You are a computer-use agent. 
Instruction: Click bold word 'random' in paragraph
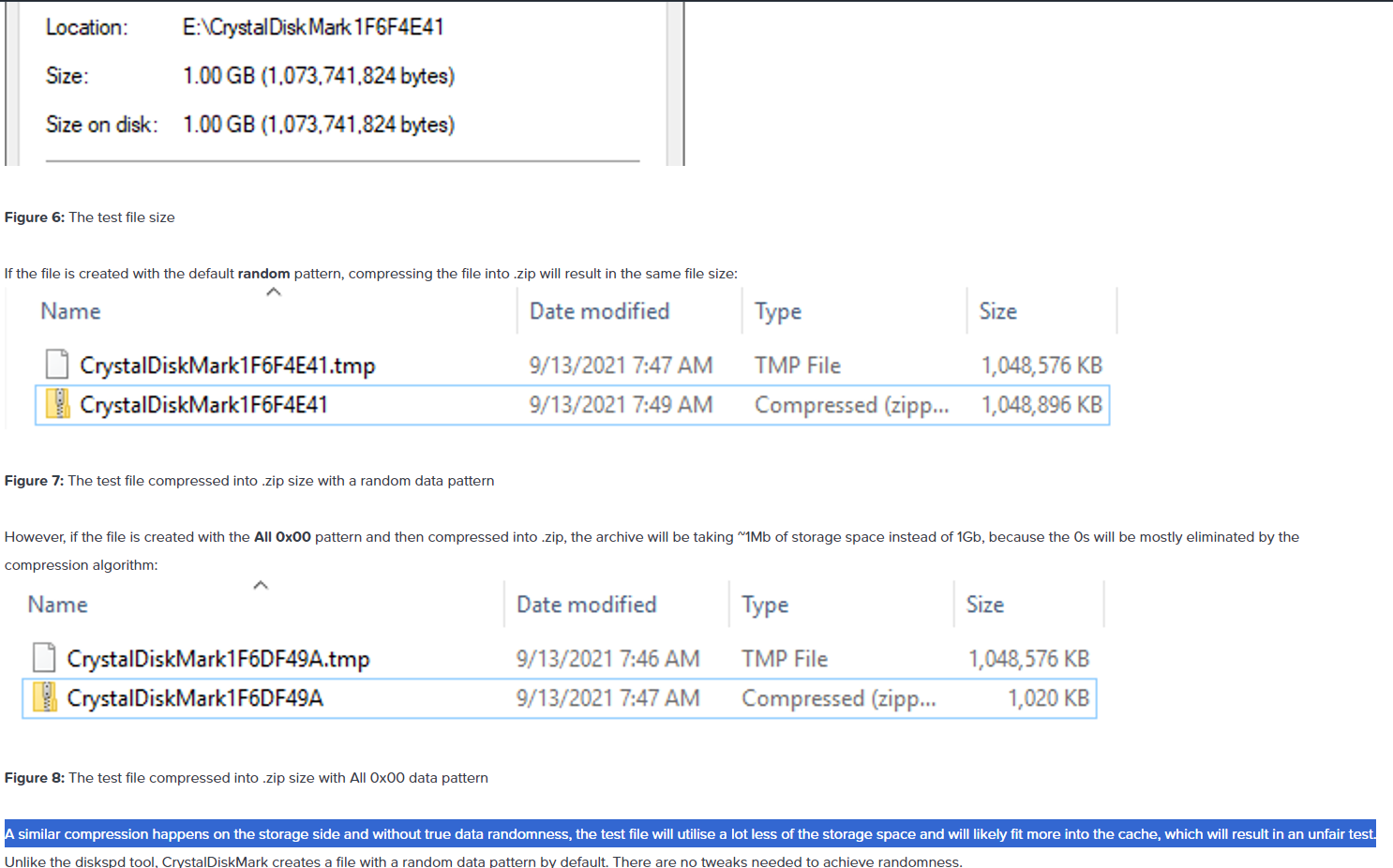click(x=263, y=274)
